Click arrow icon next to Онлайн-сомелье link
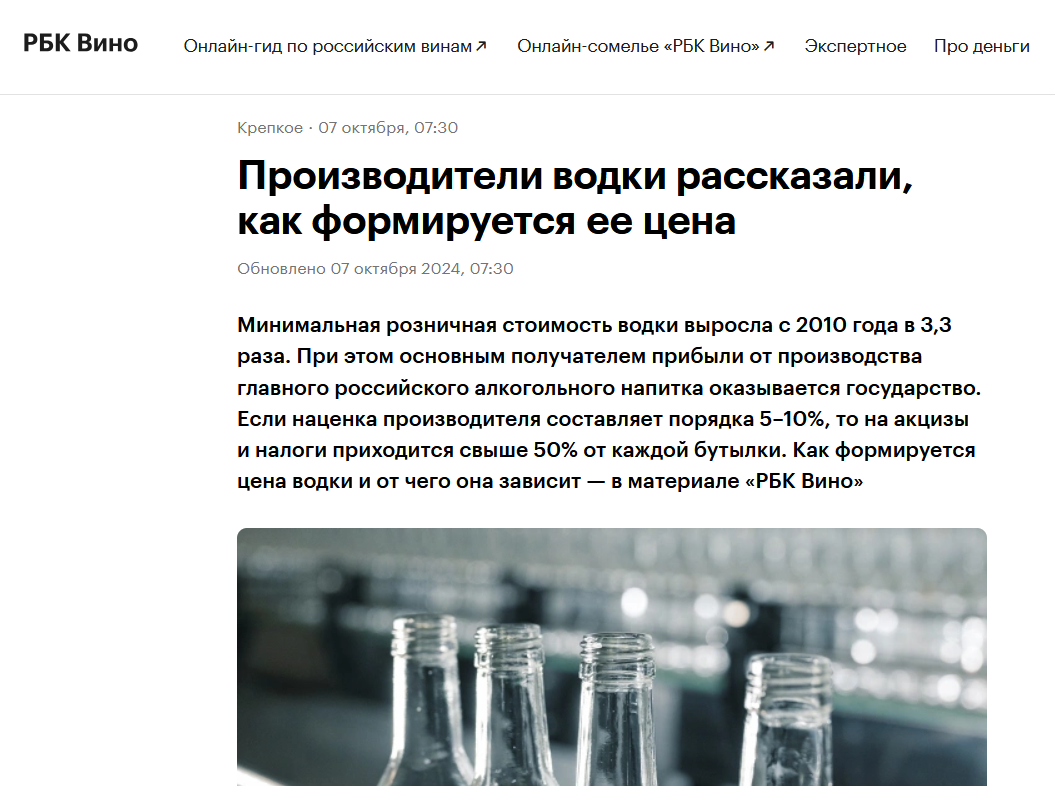The image size is (1055, 786). (x=769, y=46)
